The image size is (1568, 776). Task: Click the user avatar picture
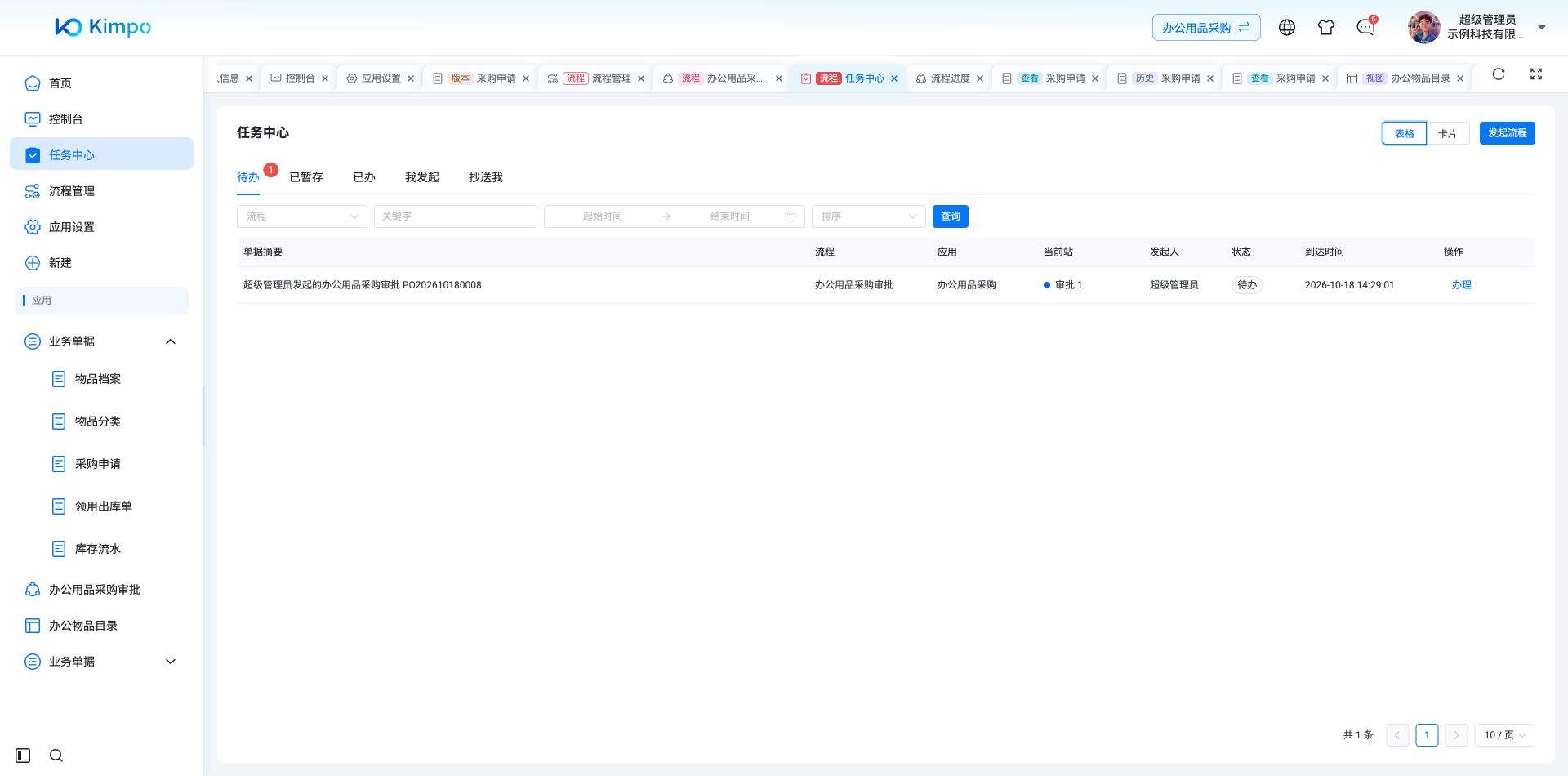pyautogui.click(x=1424, y=28)
